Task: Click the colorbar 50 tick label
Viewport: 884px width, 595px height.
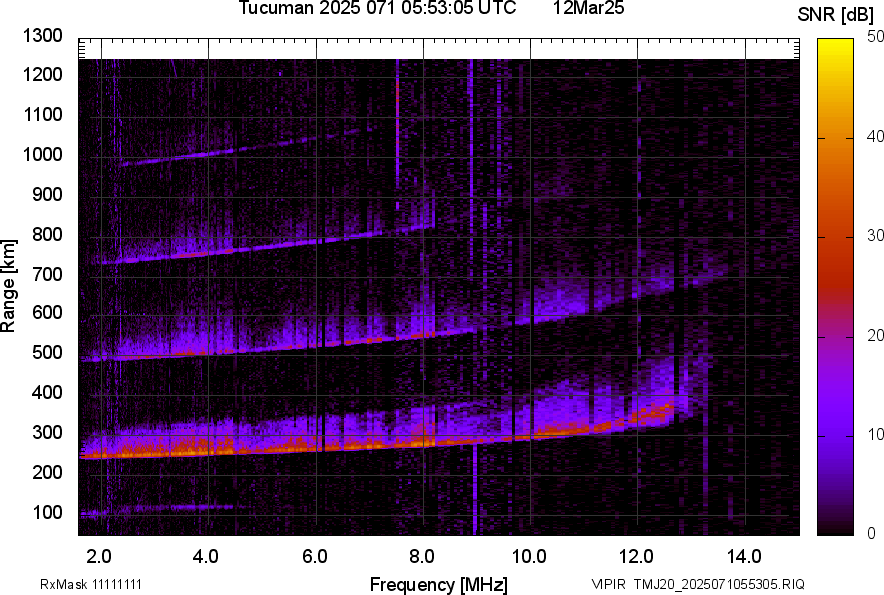Action: point(876,37)
